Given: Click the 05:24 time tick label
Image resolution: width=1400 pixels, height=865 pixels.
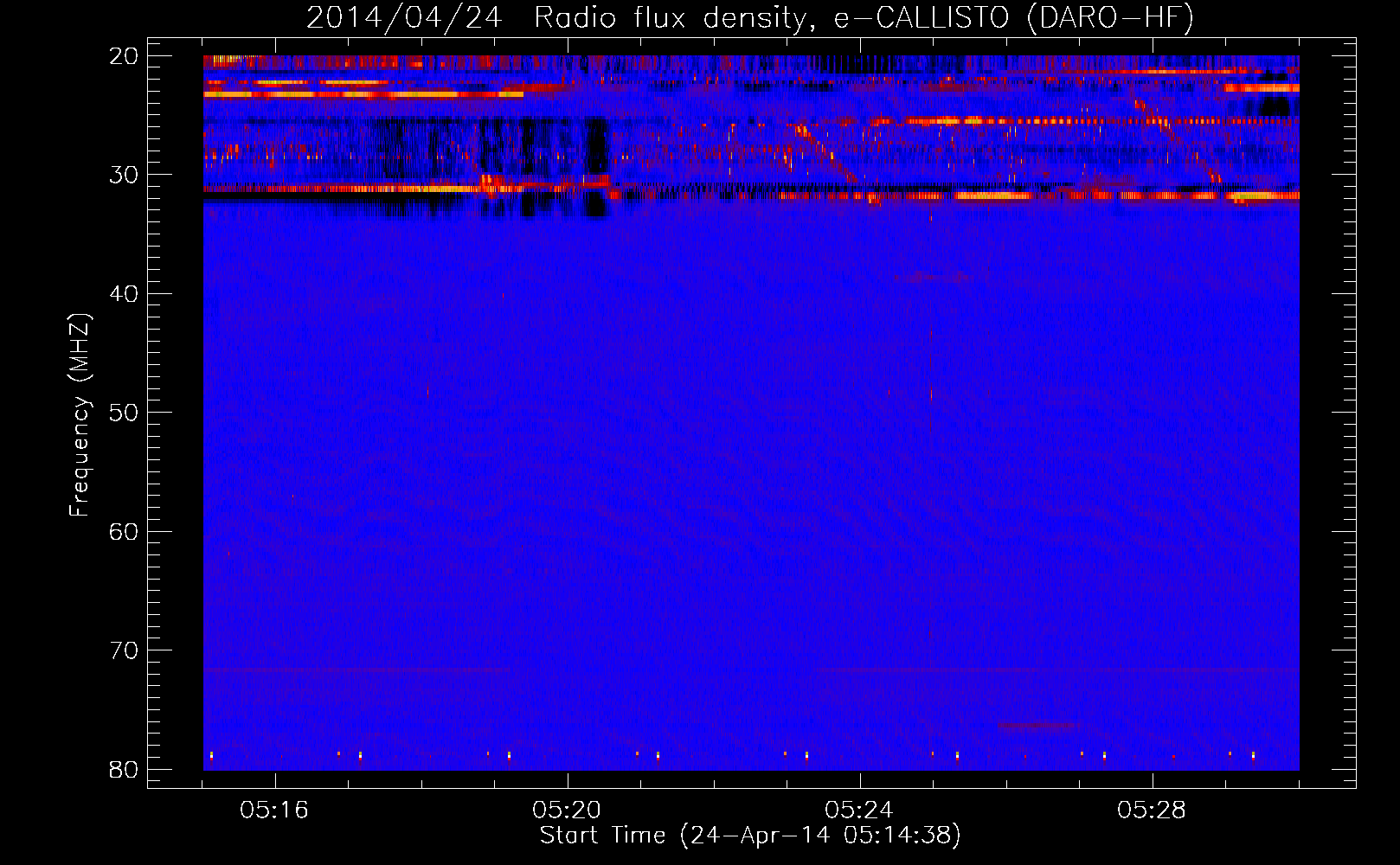Looking at the screenshot, I should pos(859,811).
